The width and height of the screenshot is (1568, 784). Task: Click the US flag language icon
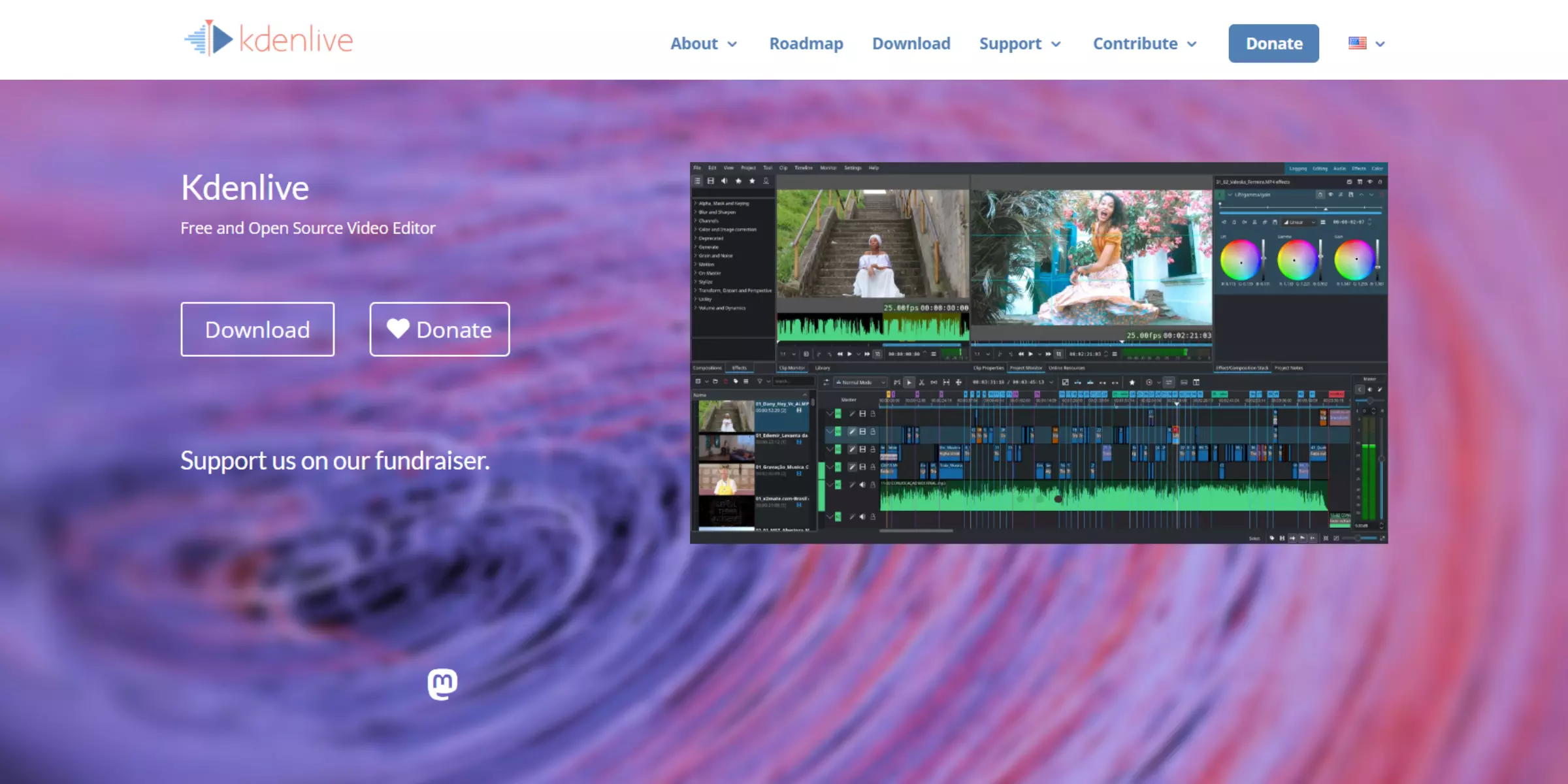point(1357,43)
